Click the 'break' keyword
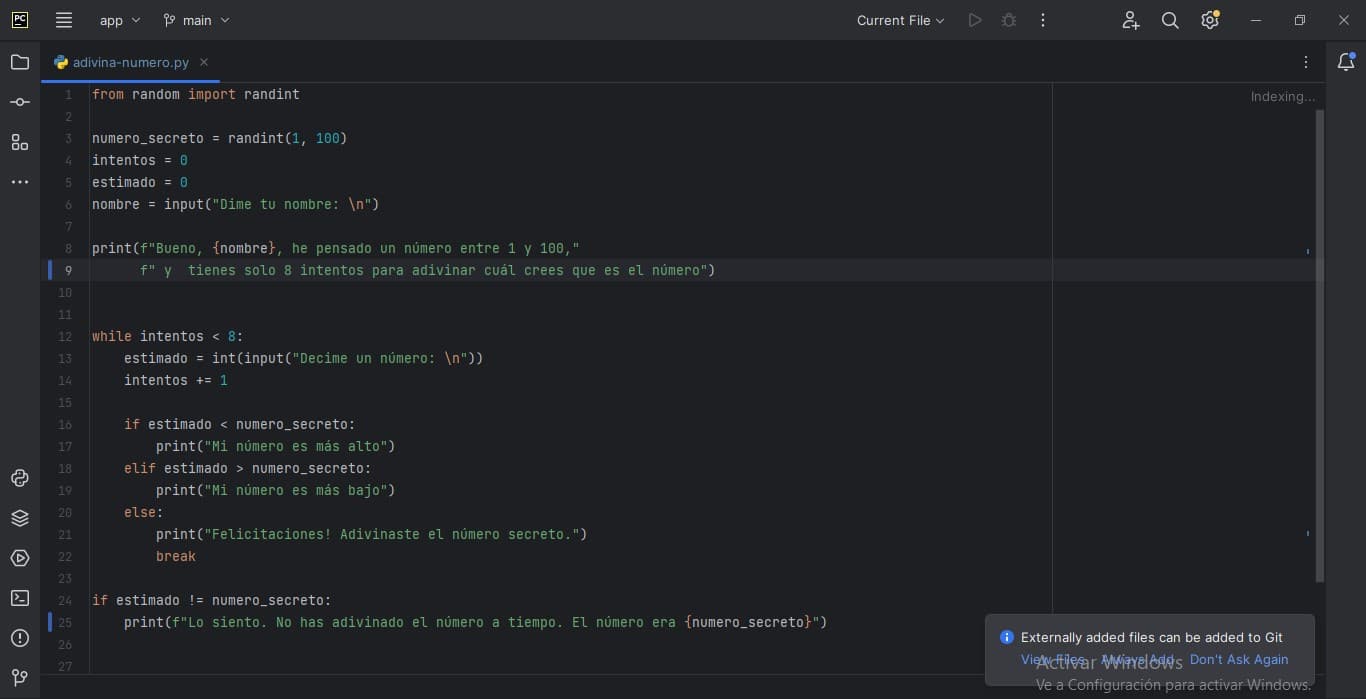This screenshot has width=1366, height=699. click(x=176, y=556)
